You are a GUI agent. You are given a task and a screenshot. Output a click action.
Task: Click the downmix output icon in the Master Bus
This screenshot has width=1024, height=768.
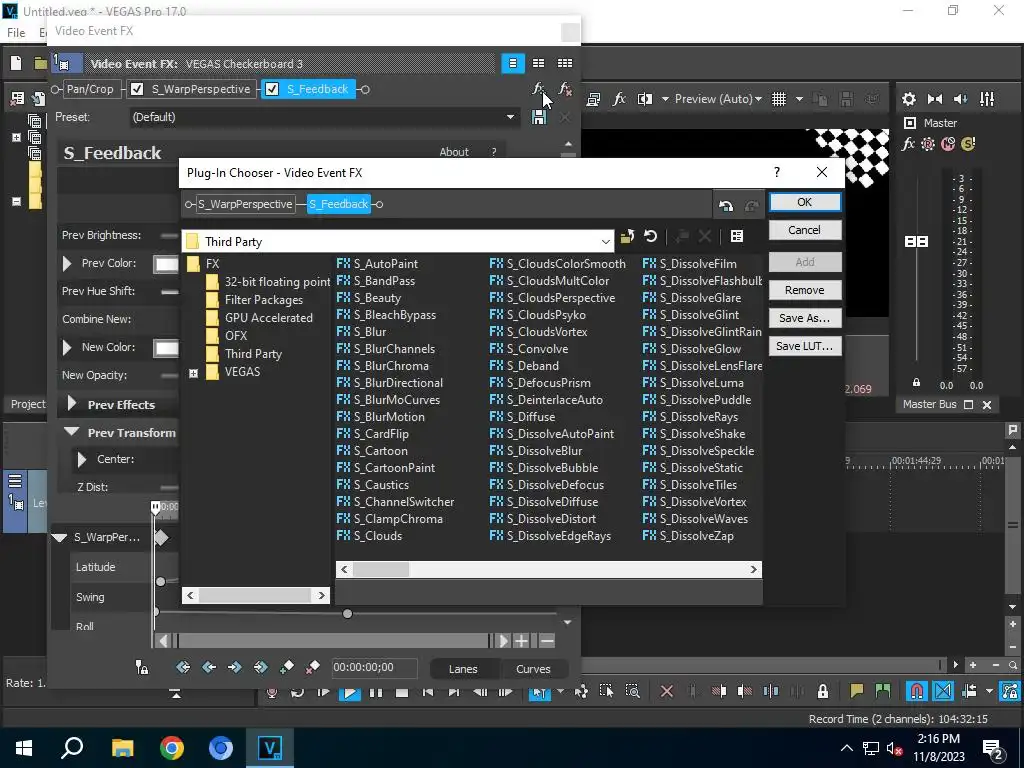[x=935, y=99]
